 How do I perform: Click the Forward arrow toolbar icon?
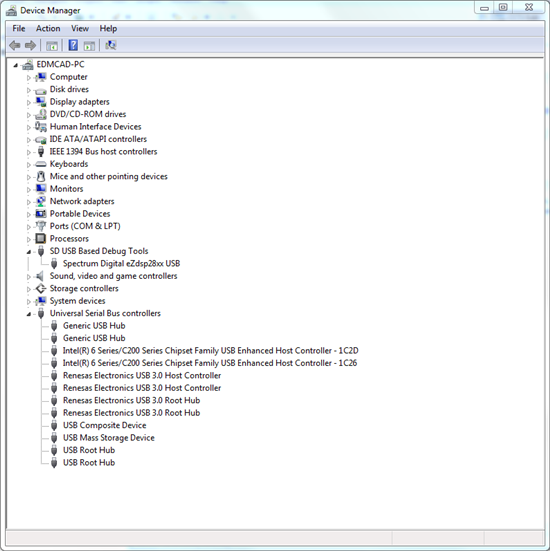click(x=31, y=45)
